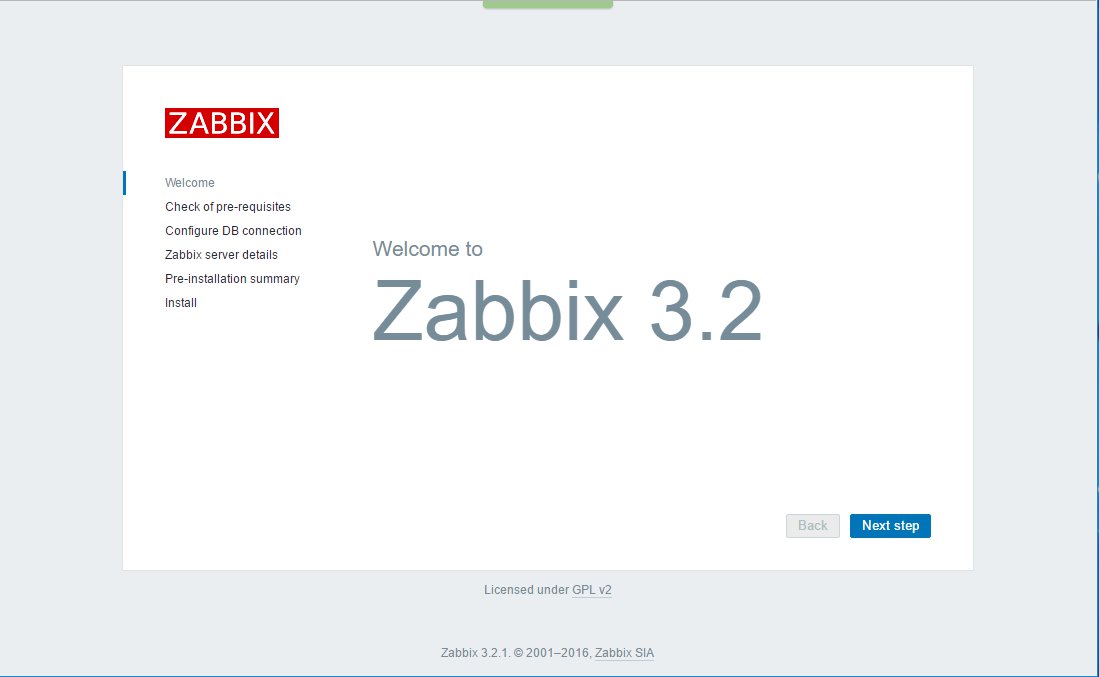Image resolution: width=1099 pixels, height=677 pixels.
Task: Open Pre-installation summary step
Action: 232,278
